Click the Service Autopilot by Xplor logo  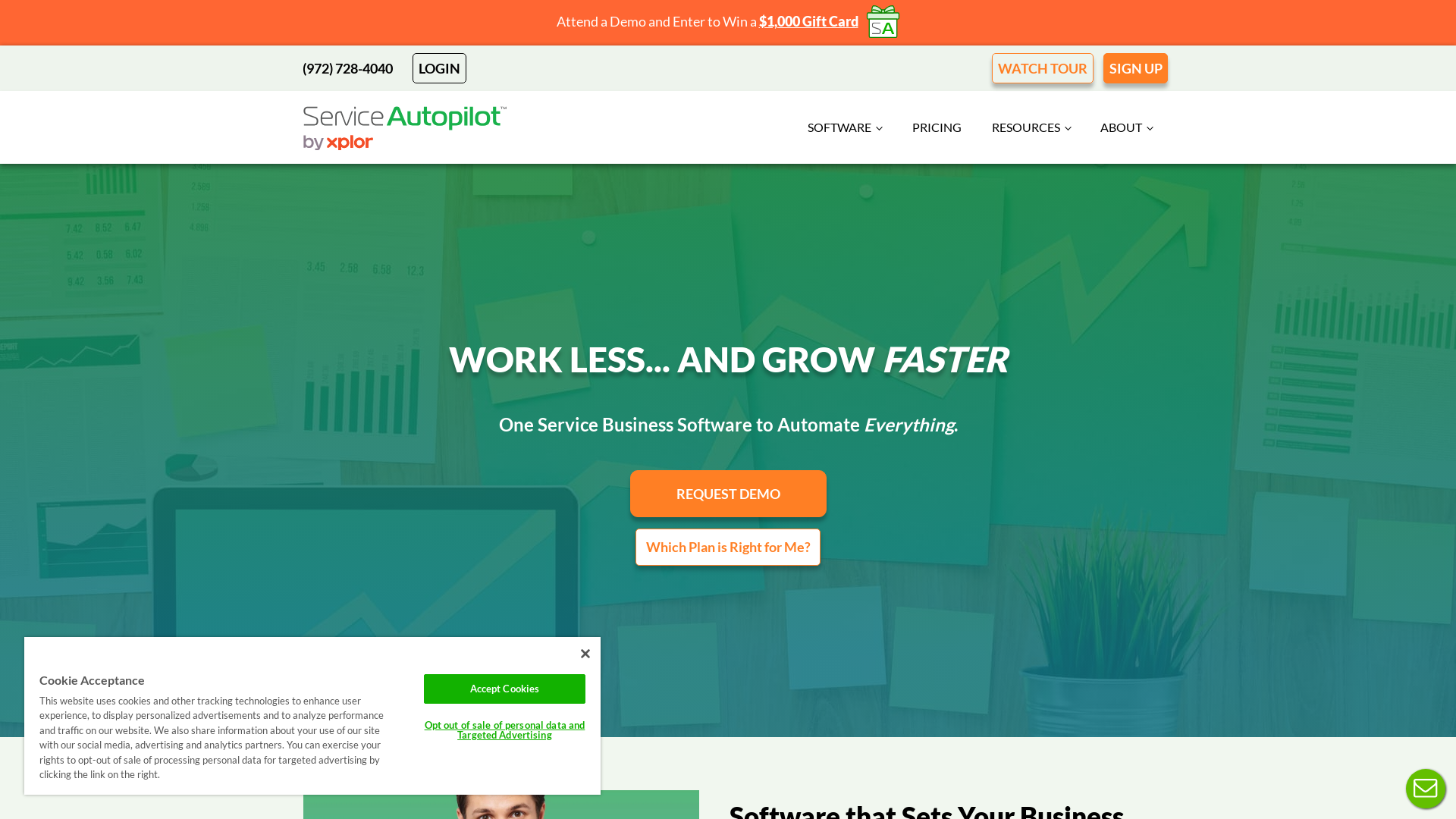click(x=405, y=126)
